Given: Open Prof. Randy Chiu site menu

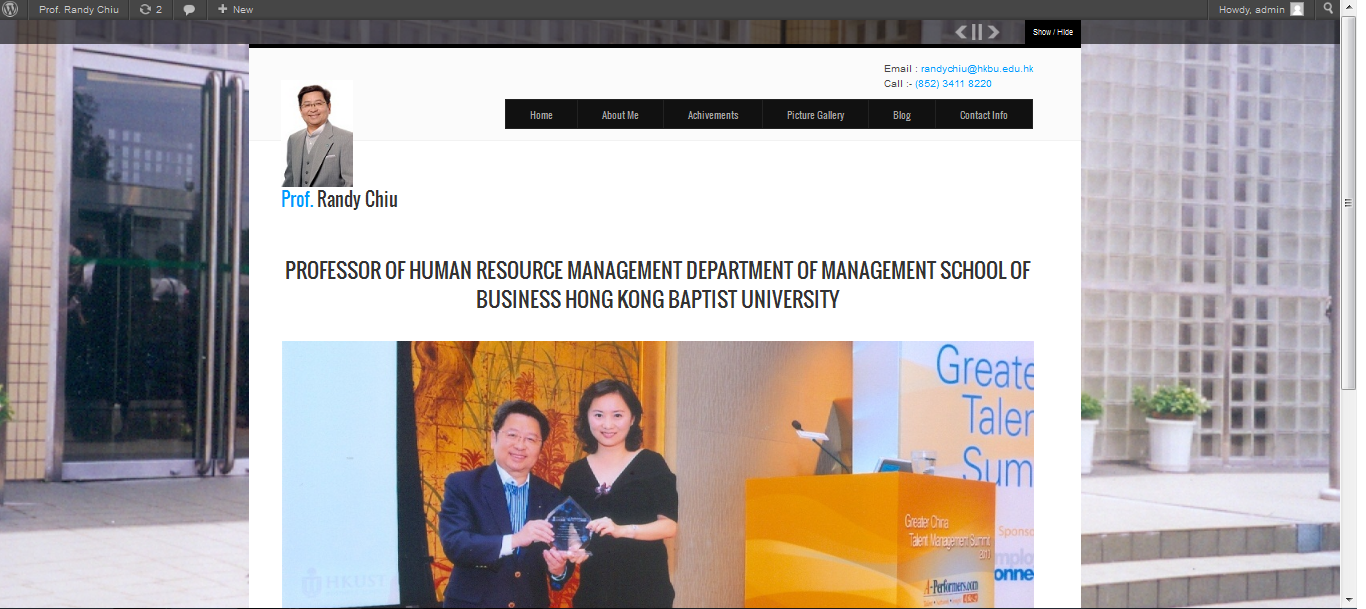Looking at the screenshot, I should (78, 9).
